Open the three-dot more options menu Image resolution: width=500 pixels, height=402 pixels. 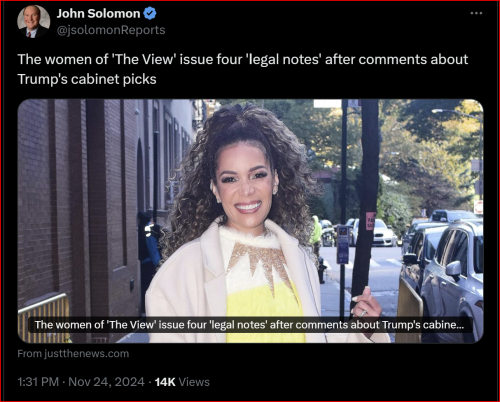(476, 13)
